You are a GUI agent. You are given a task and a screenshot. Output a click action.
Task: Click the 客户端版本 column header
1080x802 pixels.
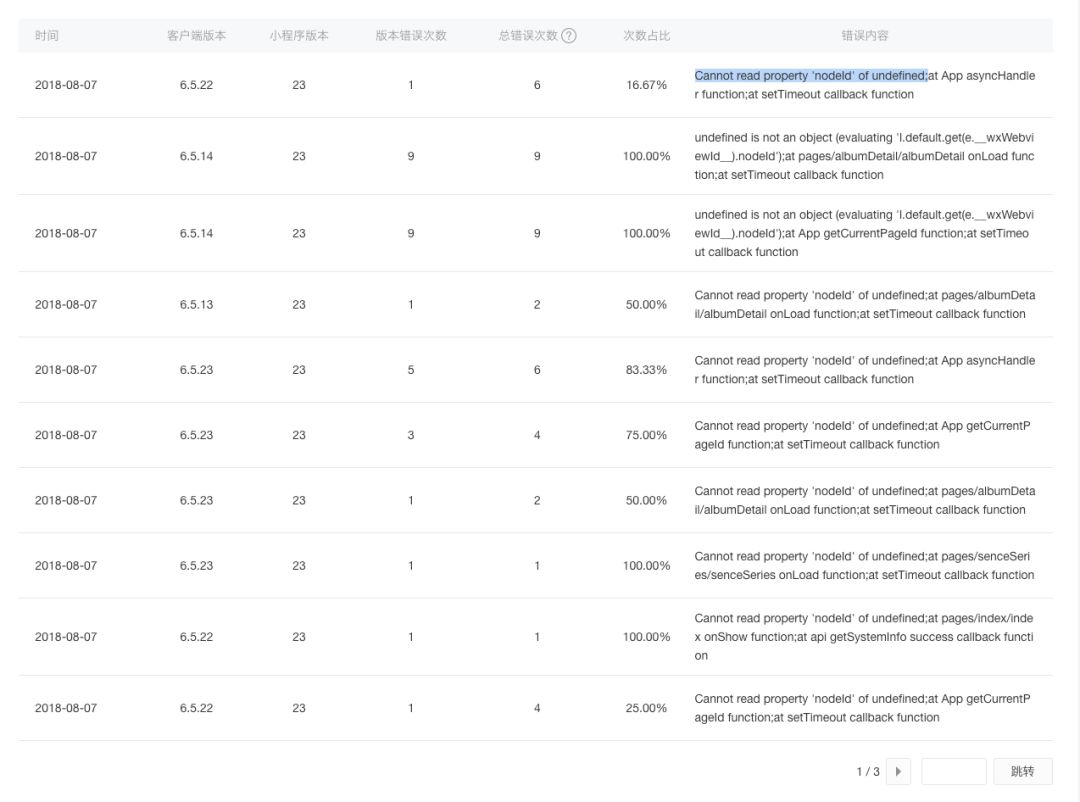pyautogui.click(x=196, y=36)
